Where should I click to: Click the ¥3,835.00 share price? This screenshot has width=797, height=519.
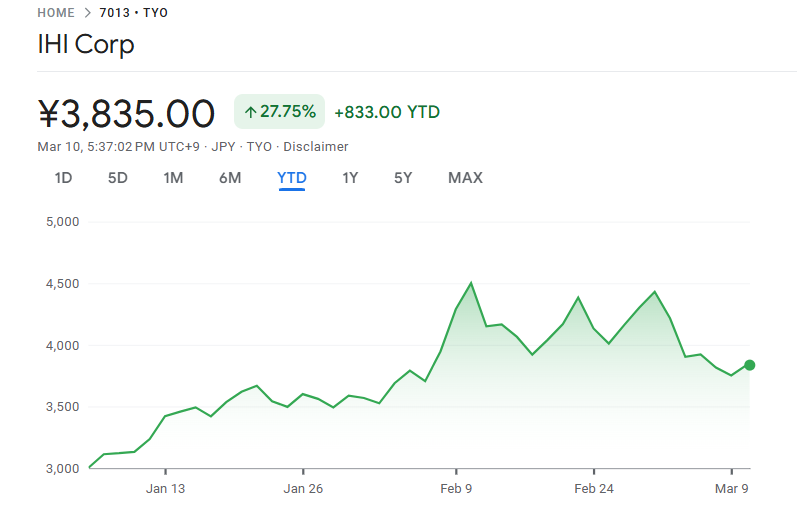point(126,113)
